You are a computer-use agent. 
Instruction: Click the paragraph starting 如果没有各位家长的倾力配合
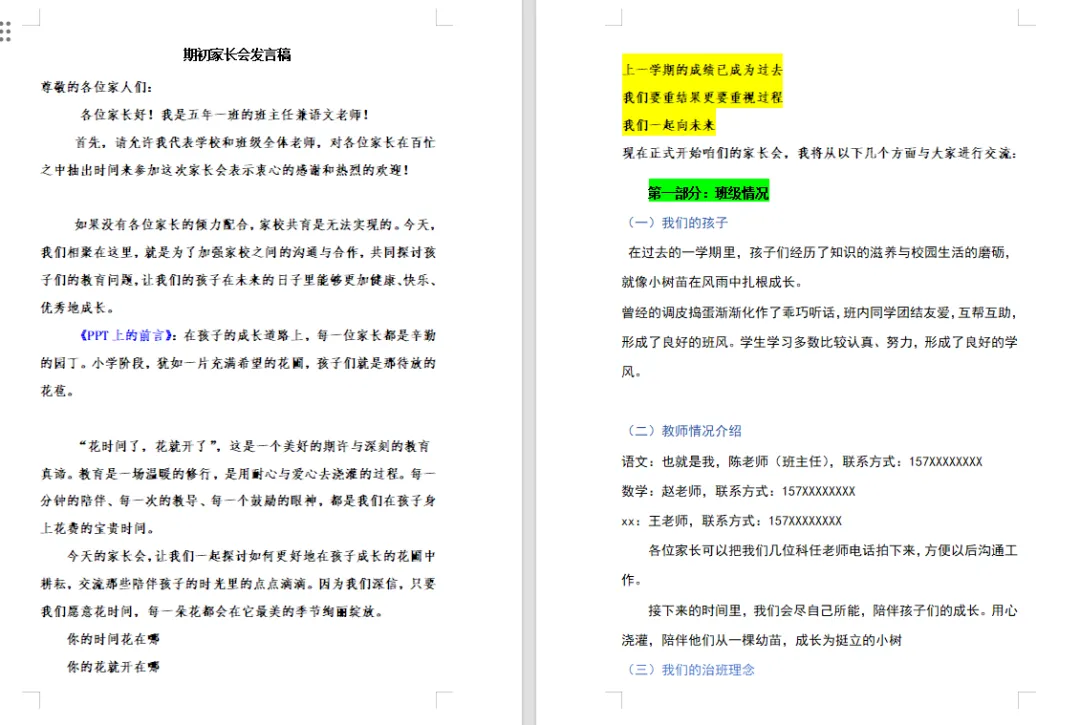tap(238, 266)
